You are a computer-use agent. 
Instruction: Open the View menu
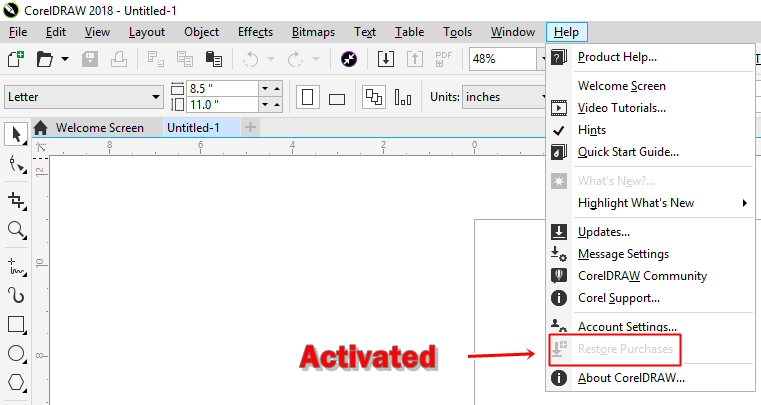point(97,32)
